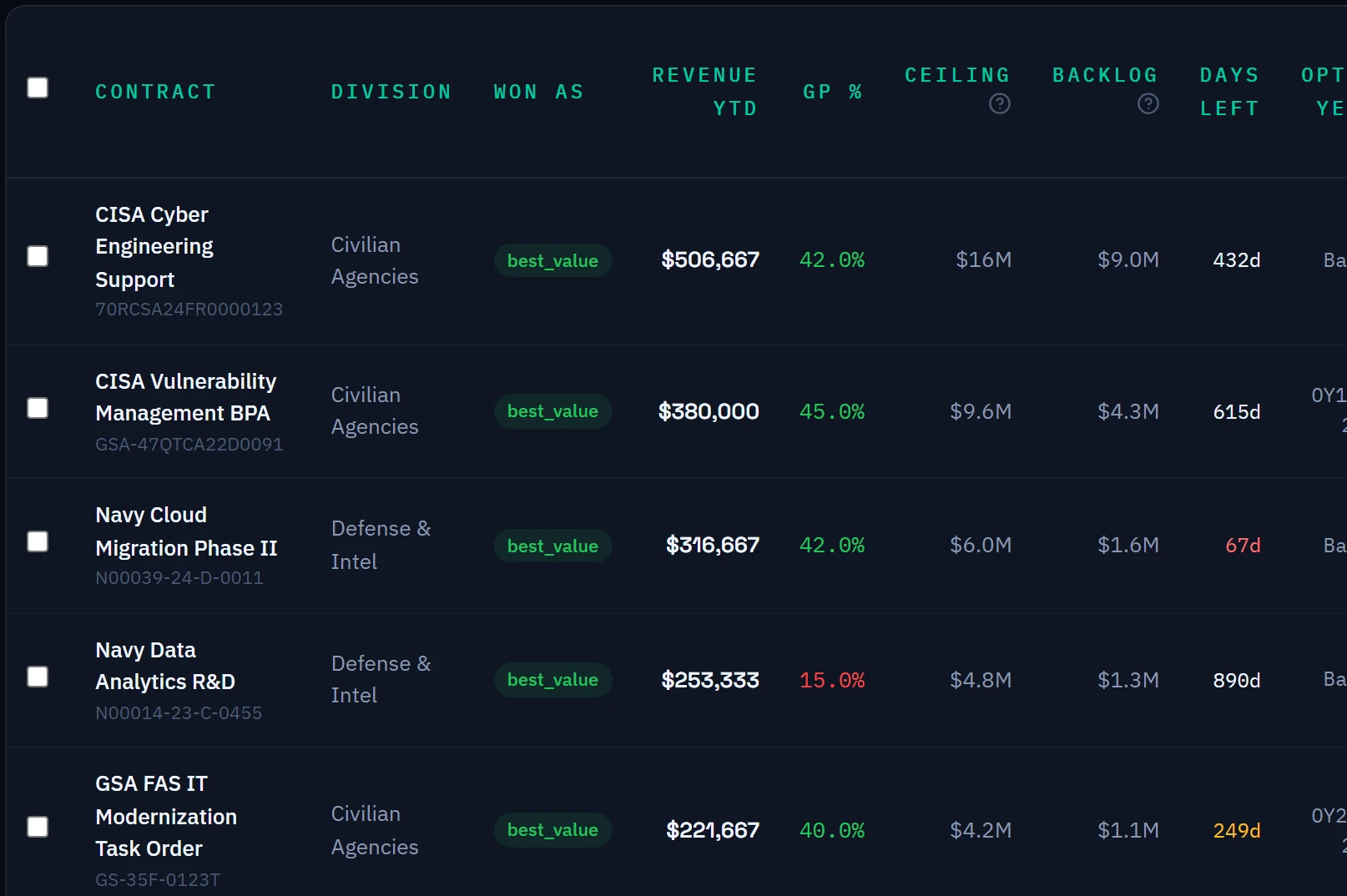Check the Navy Cloud Migration Phase II row

coord(38,541)
